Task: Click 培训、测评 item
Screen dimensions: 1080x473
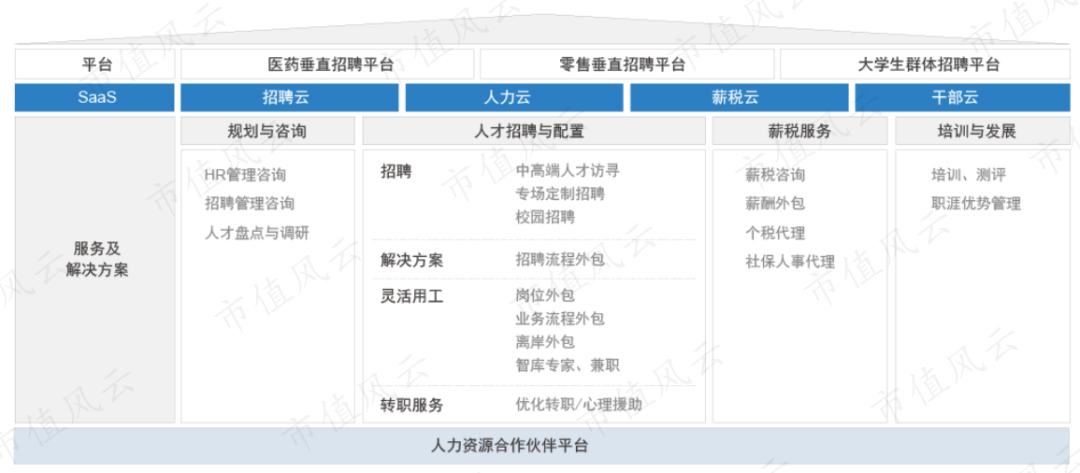Action: coord(968,175)
